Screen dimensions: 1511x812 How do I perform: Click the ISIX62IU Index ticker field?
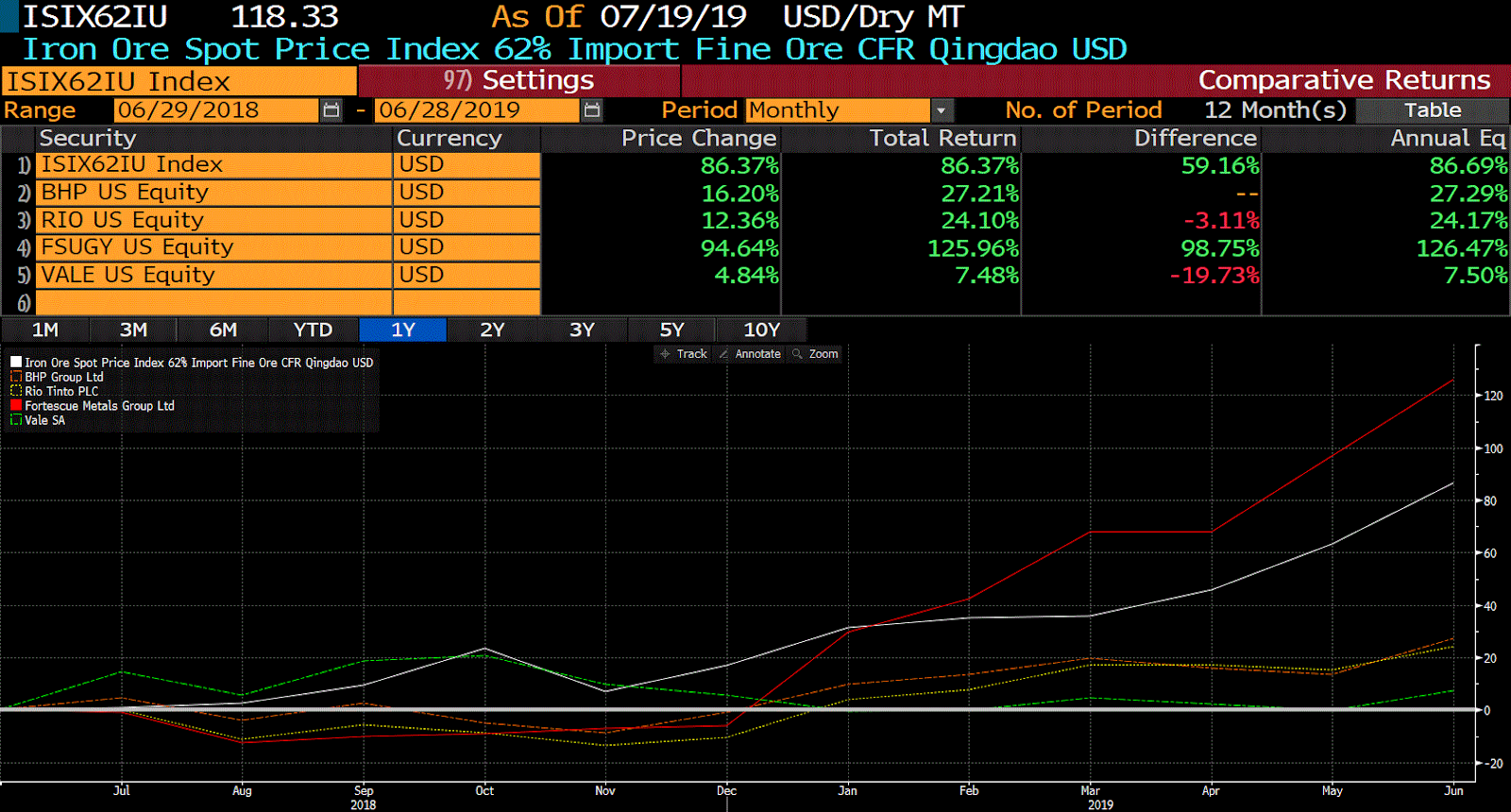point(179,81)
